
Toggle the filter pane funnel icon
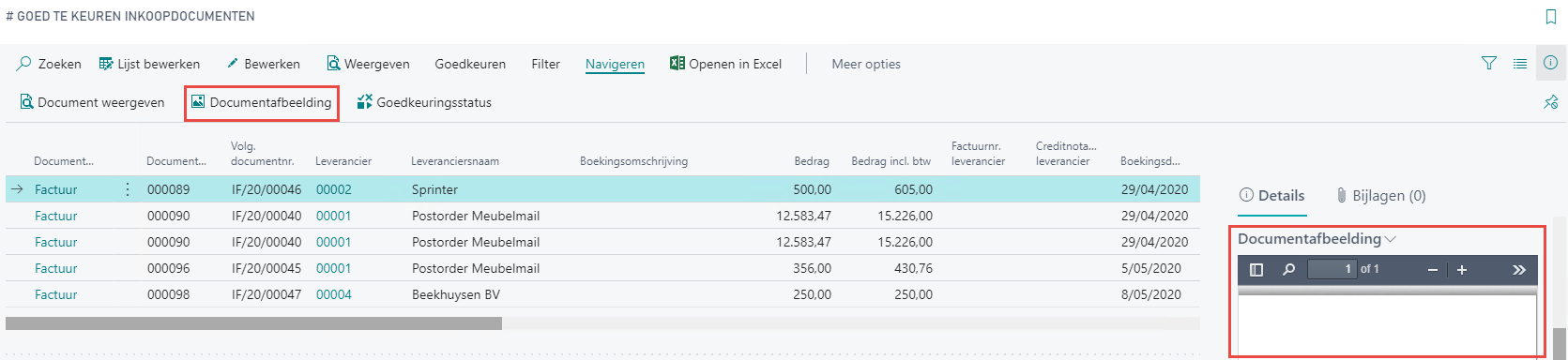(x=1488, y=64)
